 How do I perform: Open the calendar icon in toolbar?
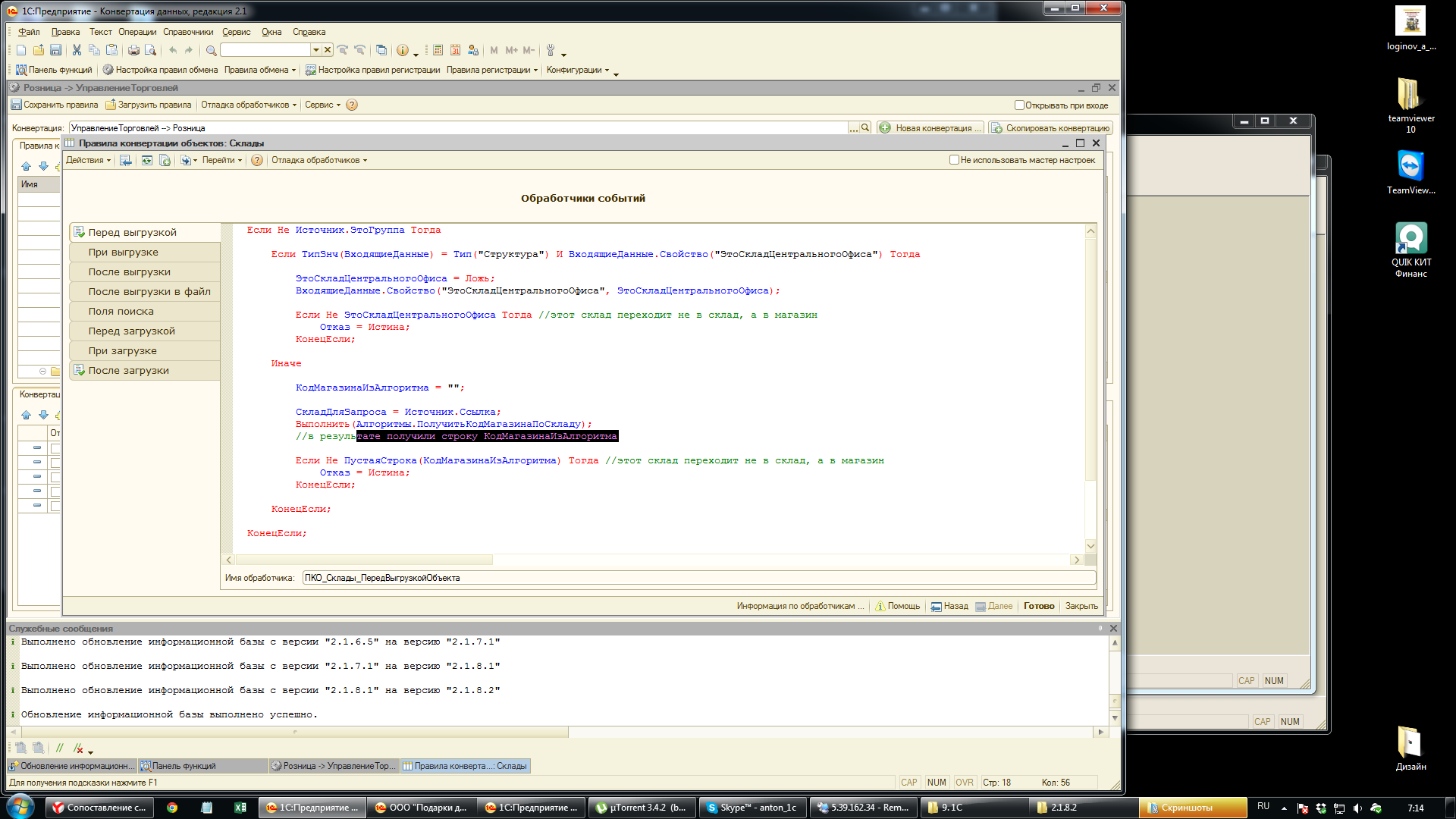click(455, 50)
